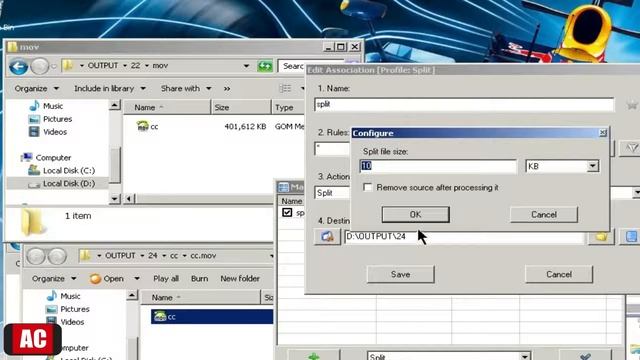This screenshot has width=640, height=360.
Task: Select the highlighted cc file in cc.mov window
Action: 212,317
